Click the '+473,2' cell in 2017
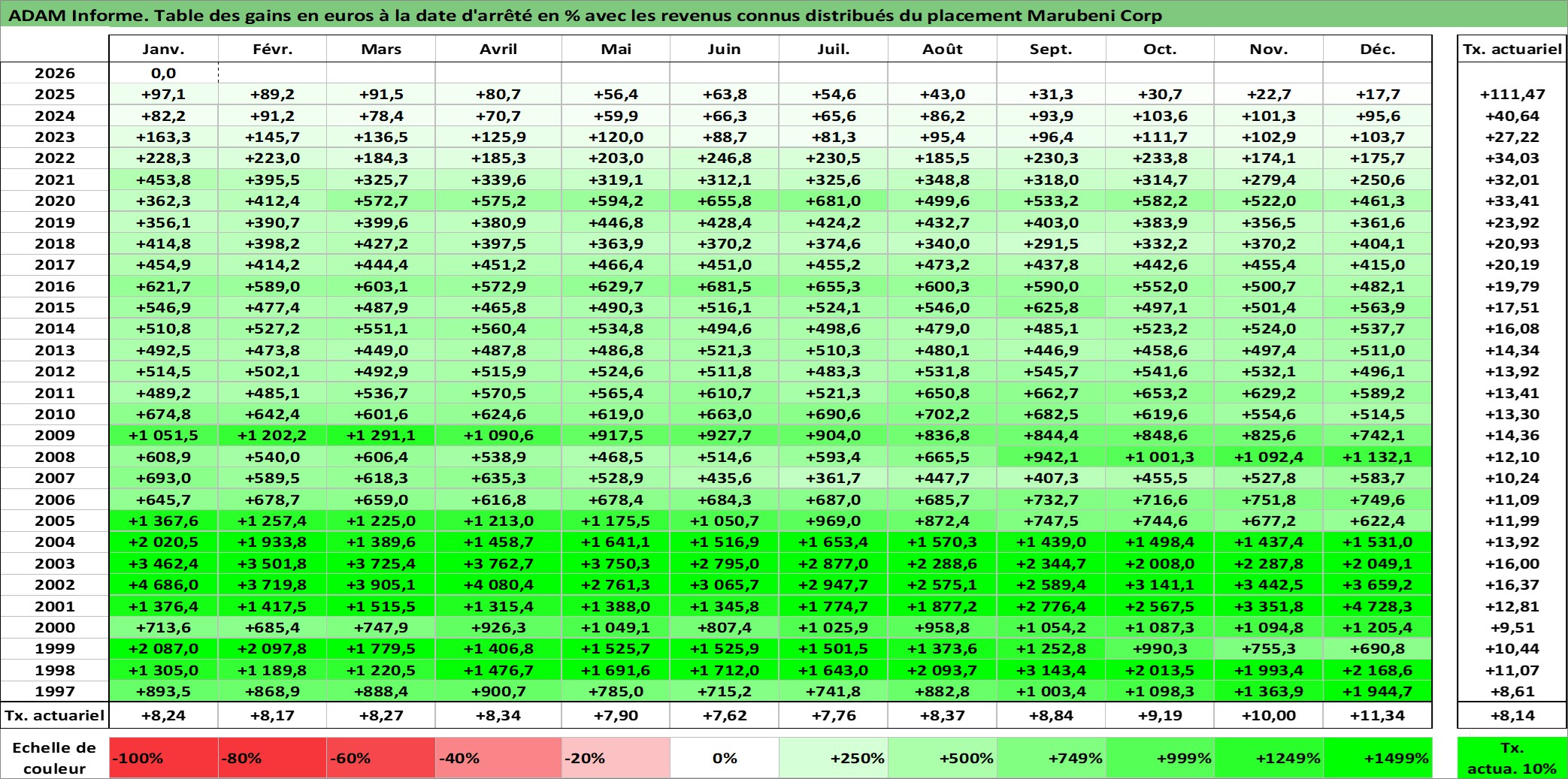Image resolution: width=1568 pixels, height=779 pixels. coord(943,264)
